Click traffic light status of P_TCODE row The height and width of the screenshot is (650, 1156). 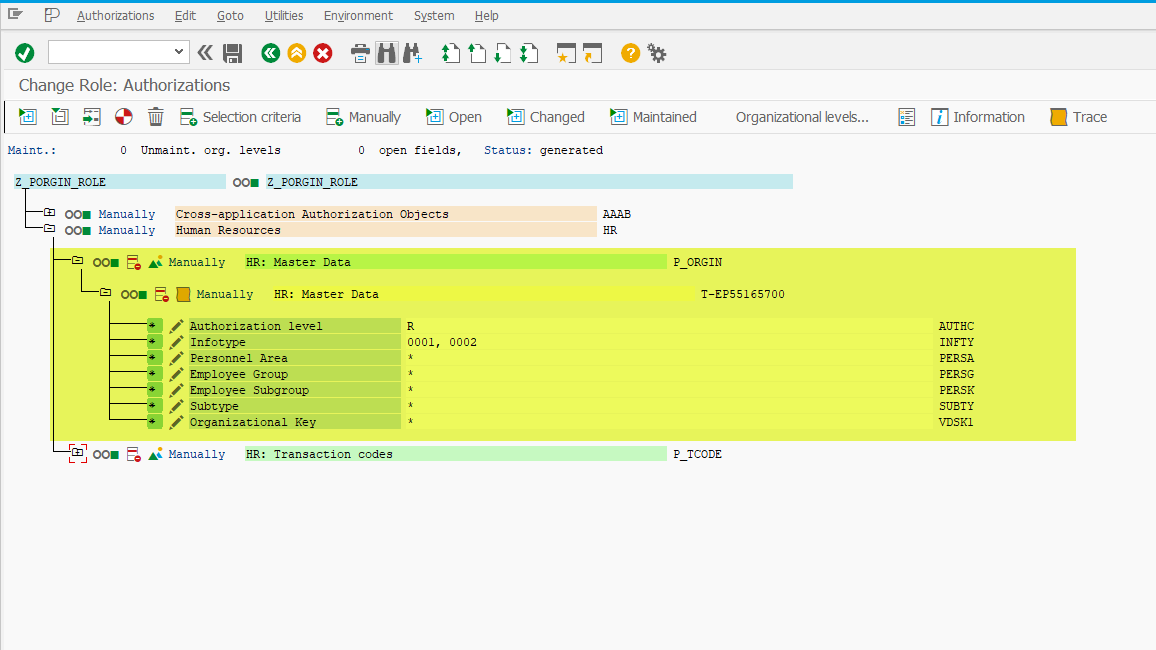tap(105, 455)
